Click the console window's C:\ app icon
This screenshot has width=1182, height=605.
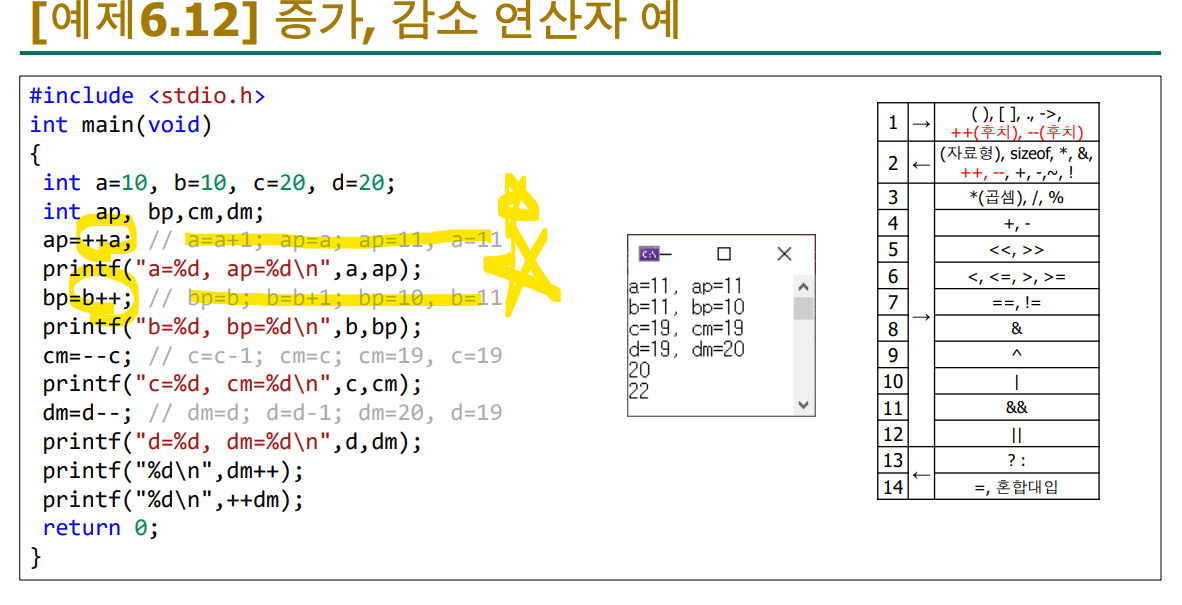point(648,254)
